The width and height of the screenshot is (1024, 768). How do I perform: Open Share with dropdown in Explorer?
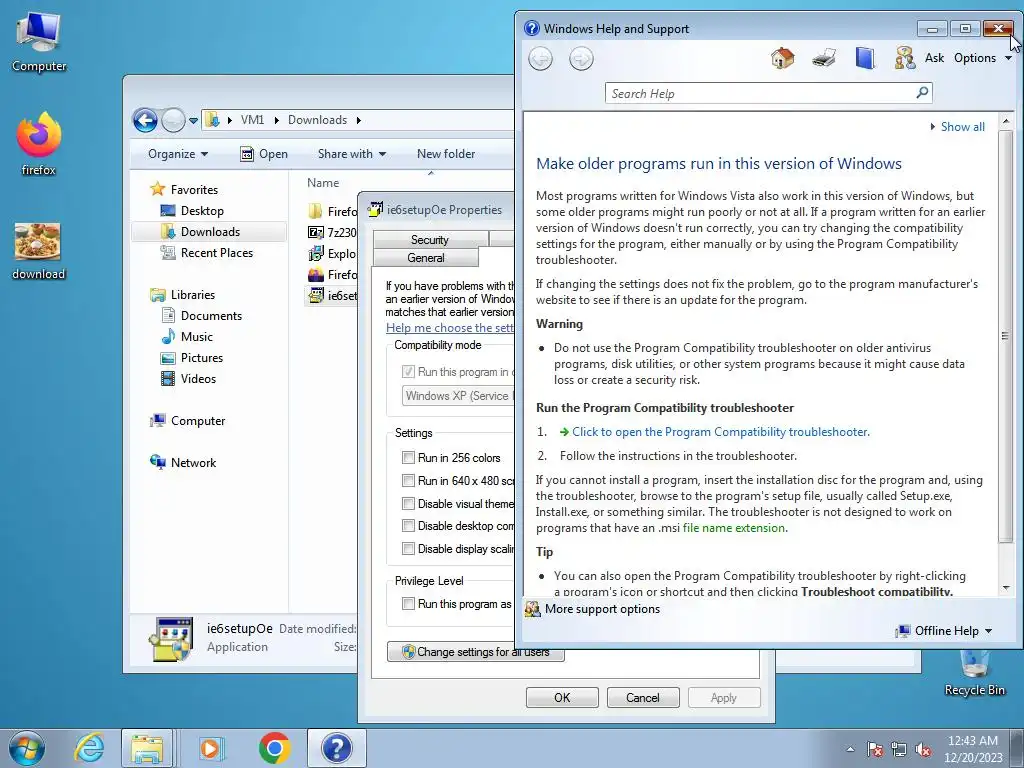point(351,154)
